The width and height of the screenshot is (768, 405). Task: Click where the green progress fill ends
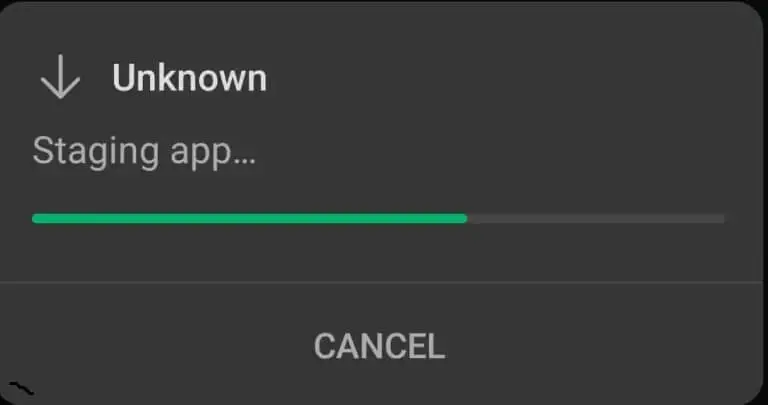pos(466,218)
